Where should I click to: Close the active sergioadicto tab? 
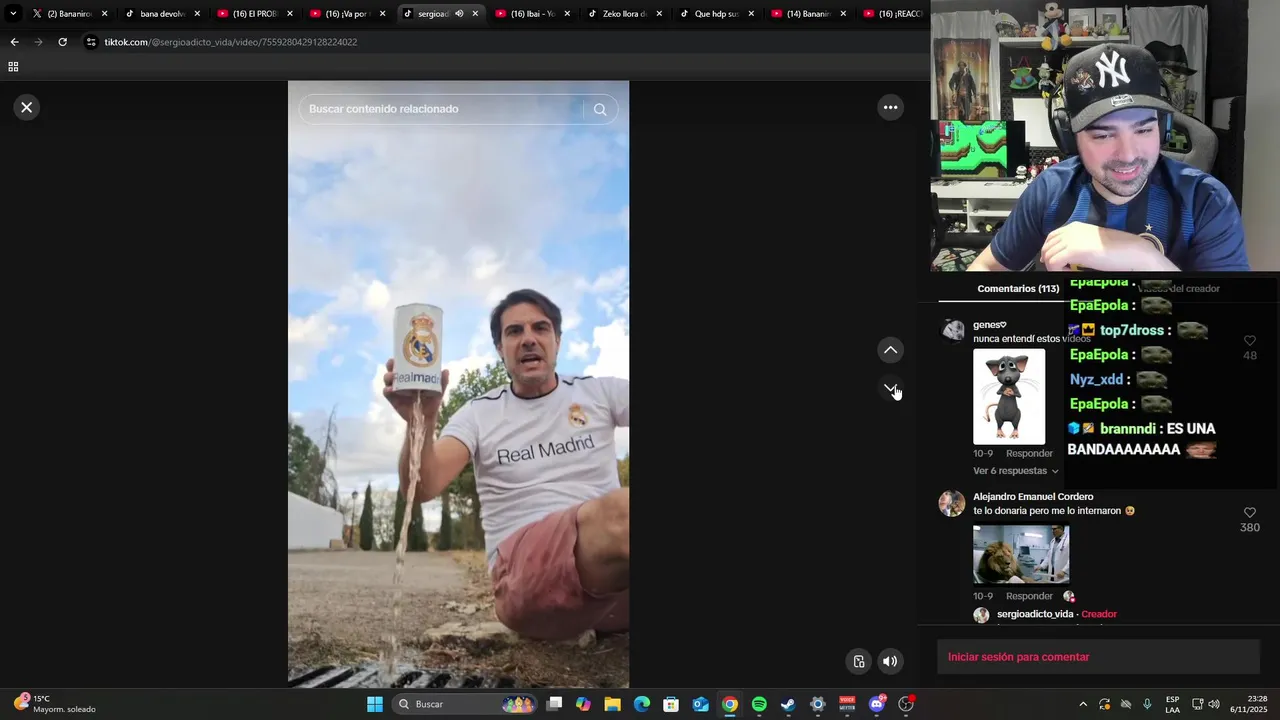(475, 14)
